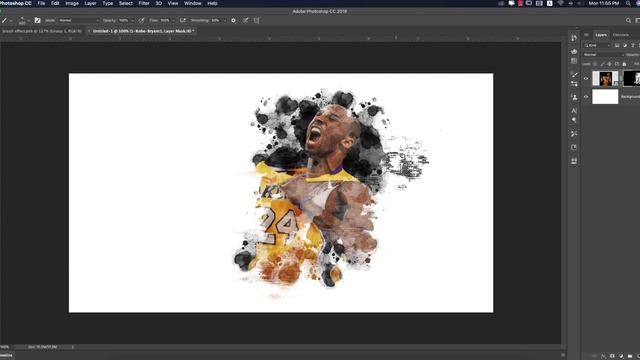The image size is (640, 360).
Task: Toggle prevent artboard auto-nesting lock
Action: pos(617,64)
